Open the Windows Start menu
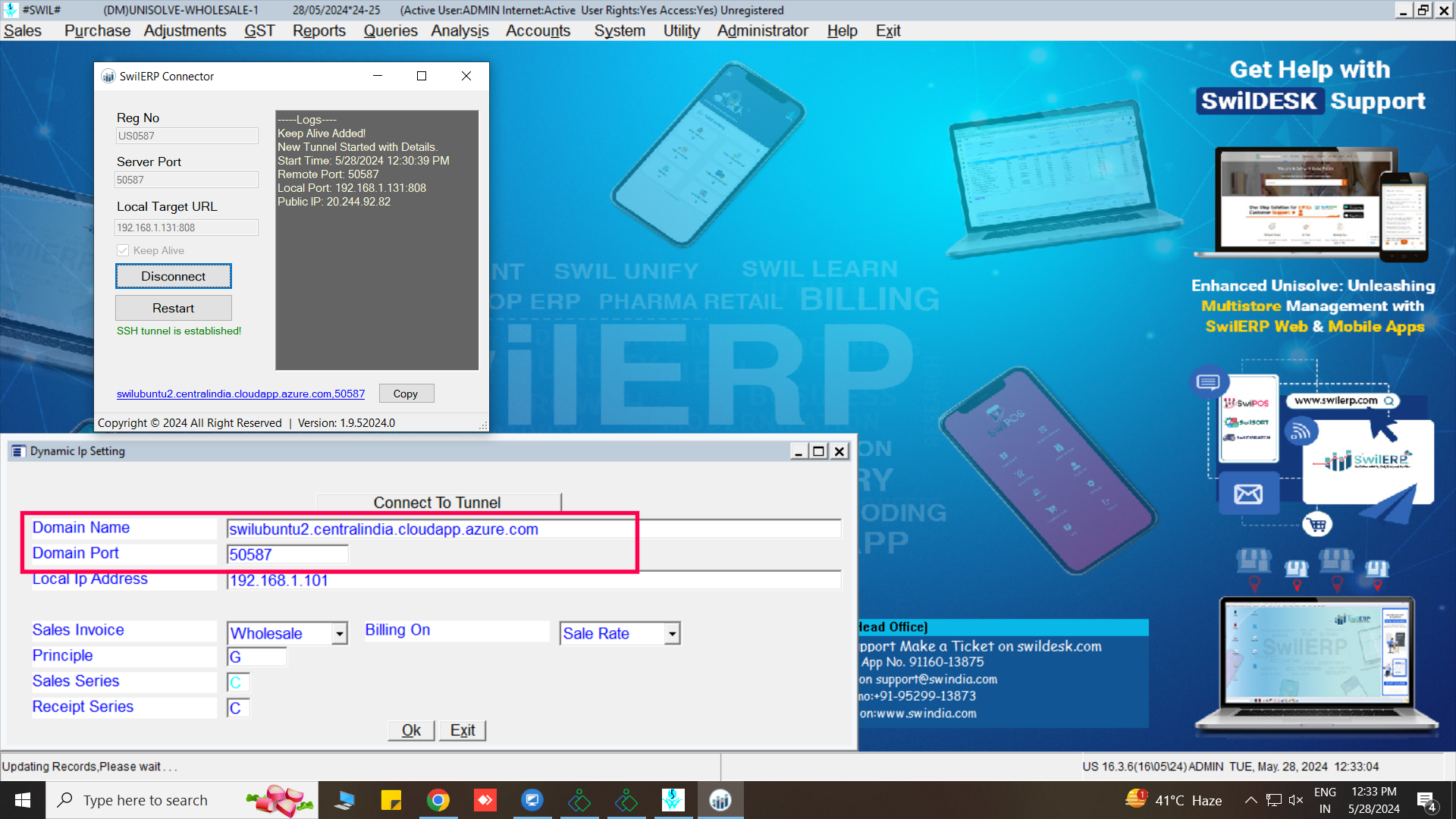 pos(23,800)
